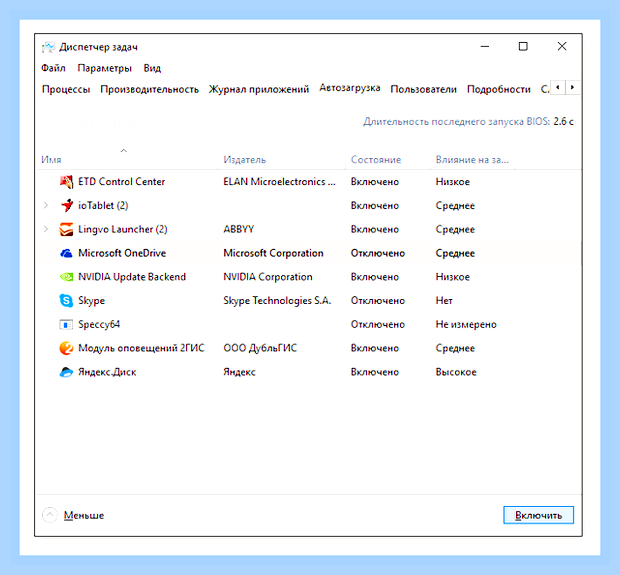Click the ELAN Microelectronics publisher cell
The height and width of the screenshot is (575, 620).
tap(279, 182)
